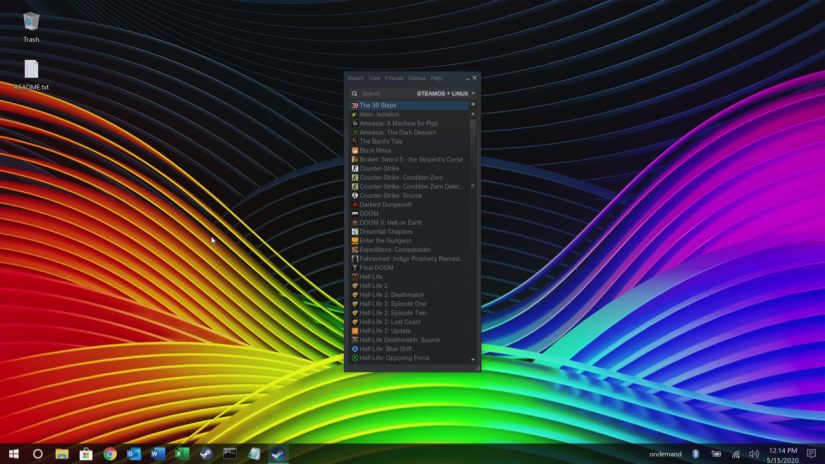Viewport: 825px width, 464px height.
Task: Choose Darkest Dungeon from the game list
Action: tap(384, 204)
